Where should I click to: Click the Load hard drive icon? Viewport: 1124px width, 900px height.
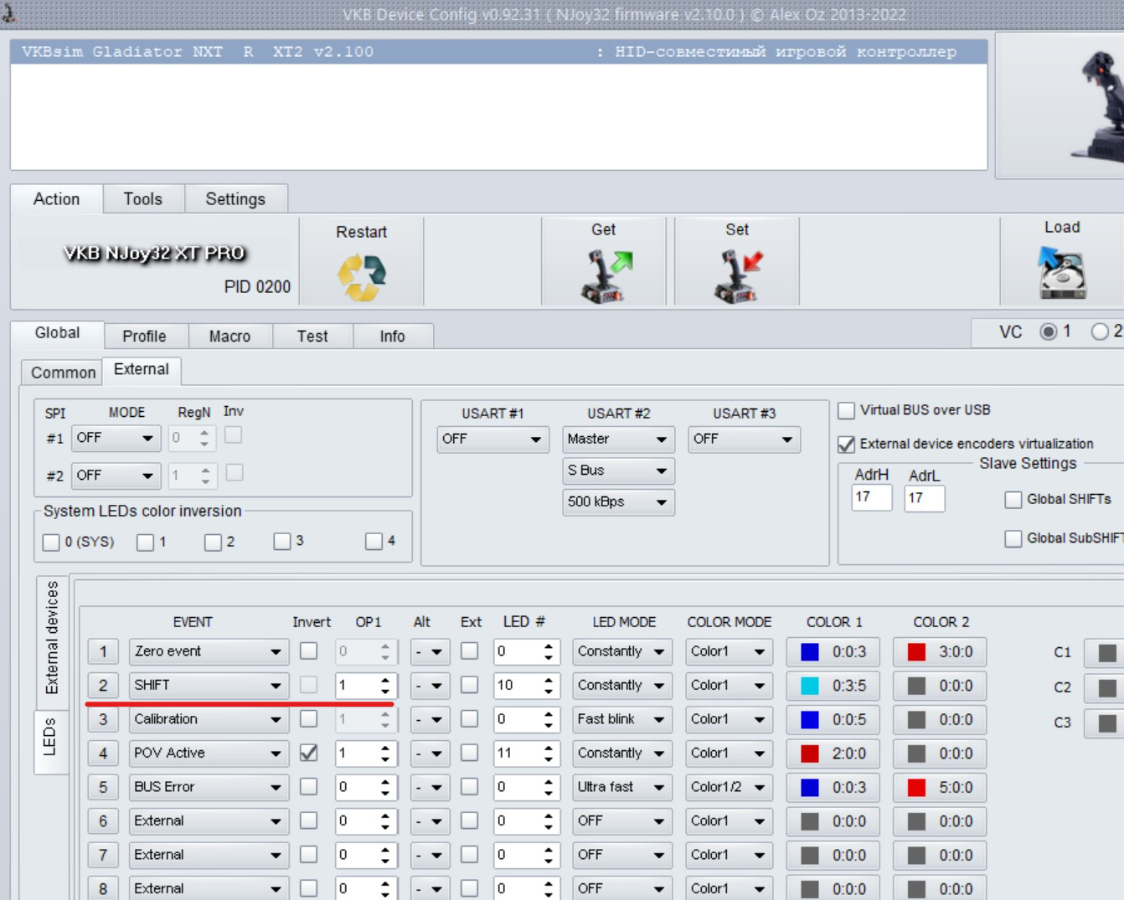1061,274
